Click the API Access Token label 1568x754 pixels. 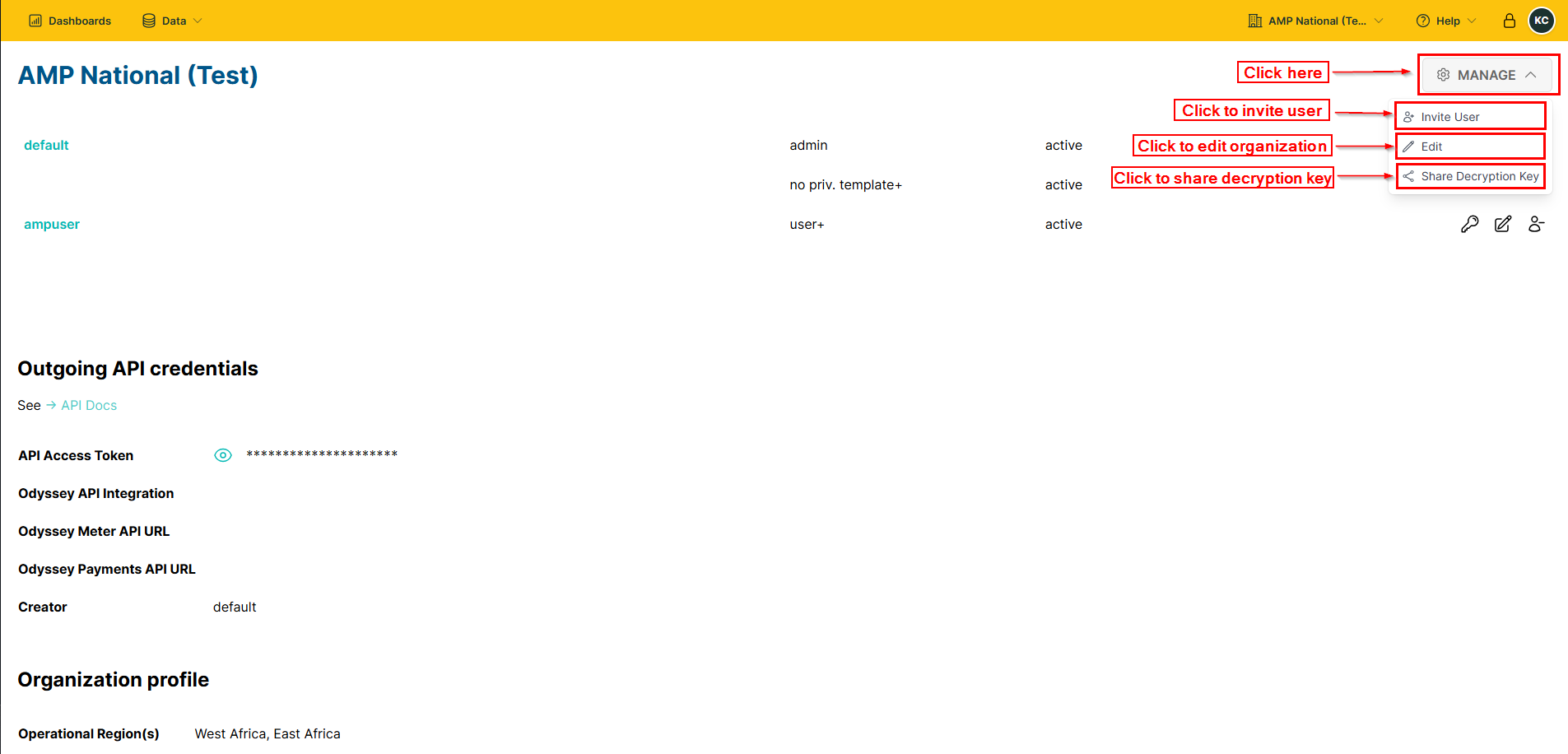[76, 455]
